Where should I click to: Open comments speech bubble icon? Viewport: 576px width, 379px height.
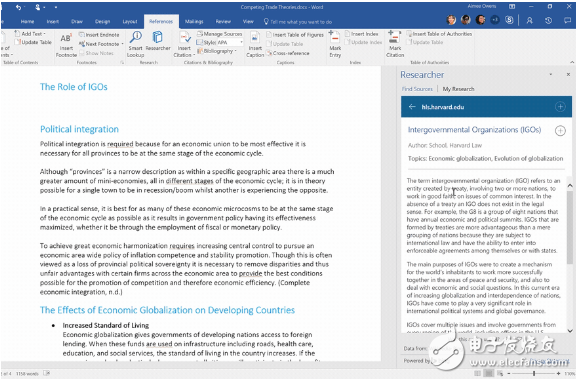[568, 21]
